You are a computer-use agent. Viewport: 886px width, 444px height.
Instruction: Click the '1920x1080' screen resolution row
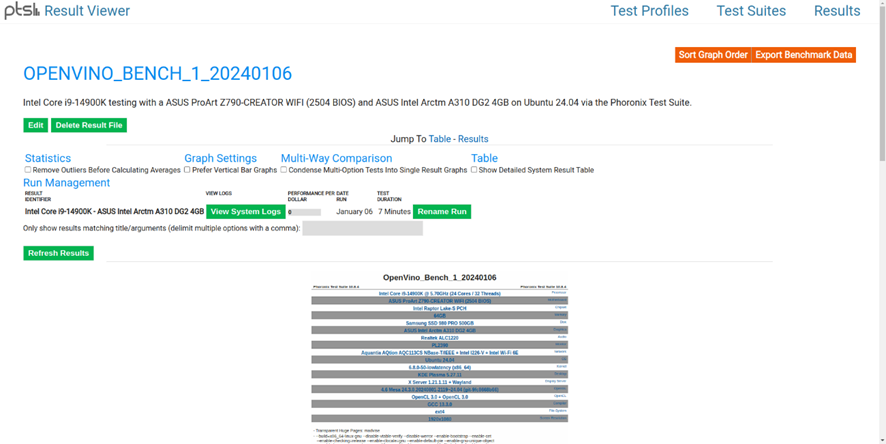click(440, 419)
